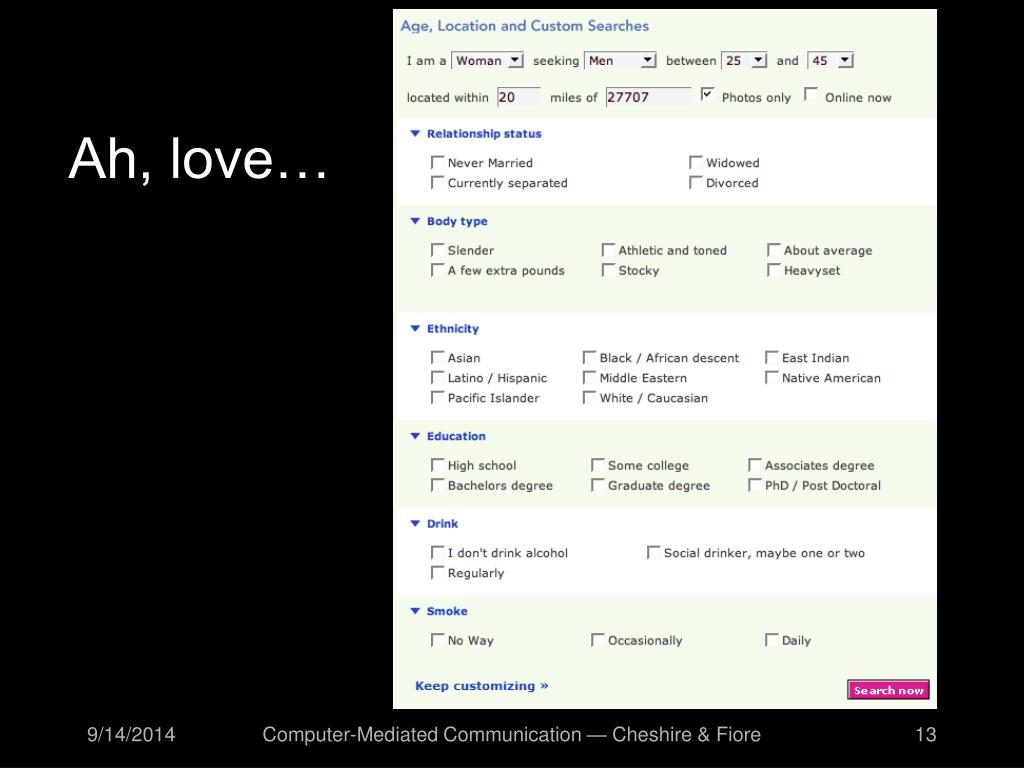Image resolution: width=1024 pixels, height=768 pixels.
Task: Collapse the Body type section triangle
Action: 415,221
